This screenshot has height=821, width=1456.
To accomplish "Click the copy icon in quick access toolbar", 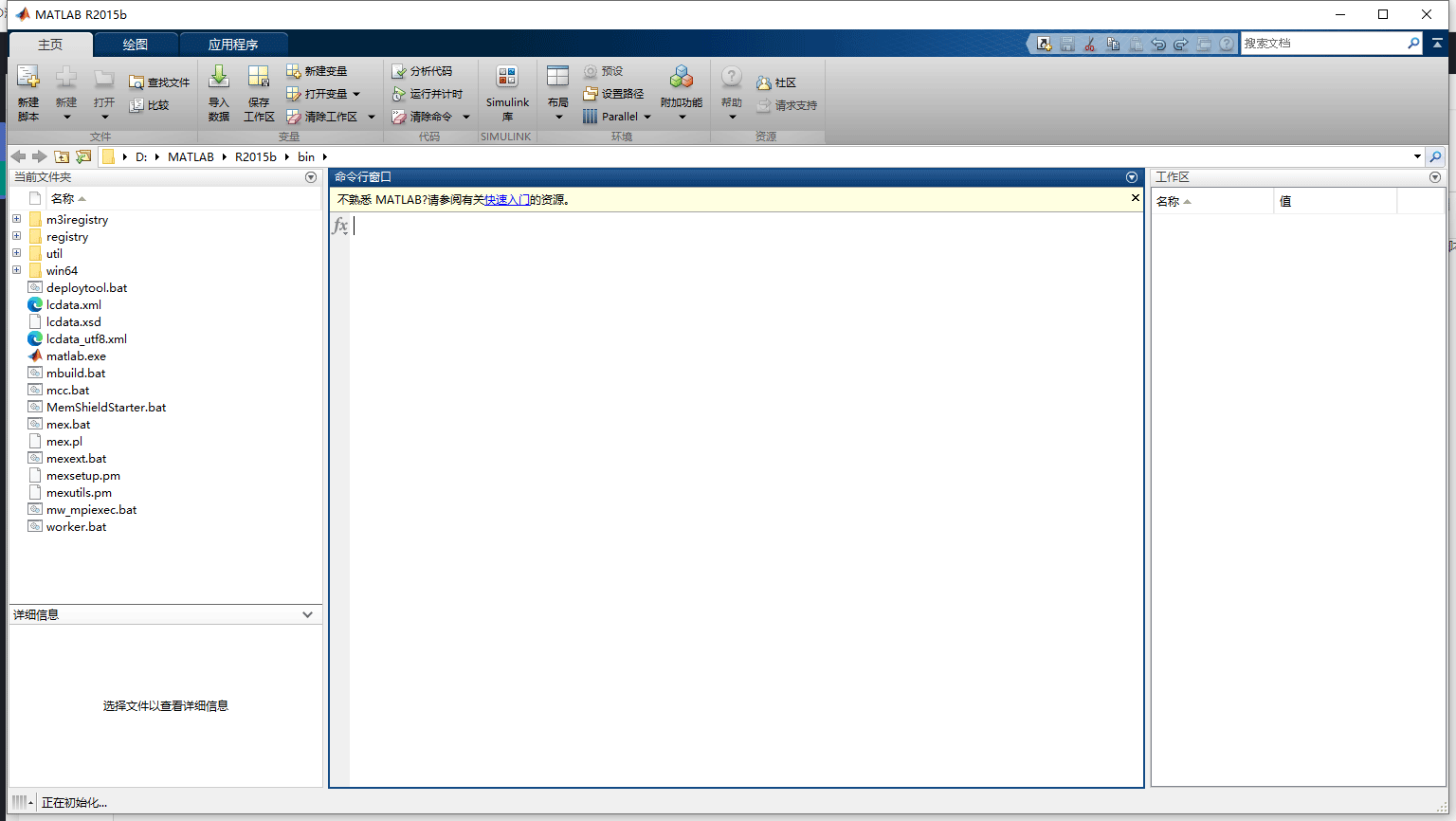I will tap(1113, 44).
